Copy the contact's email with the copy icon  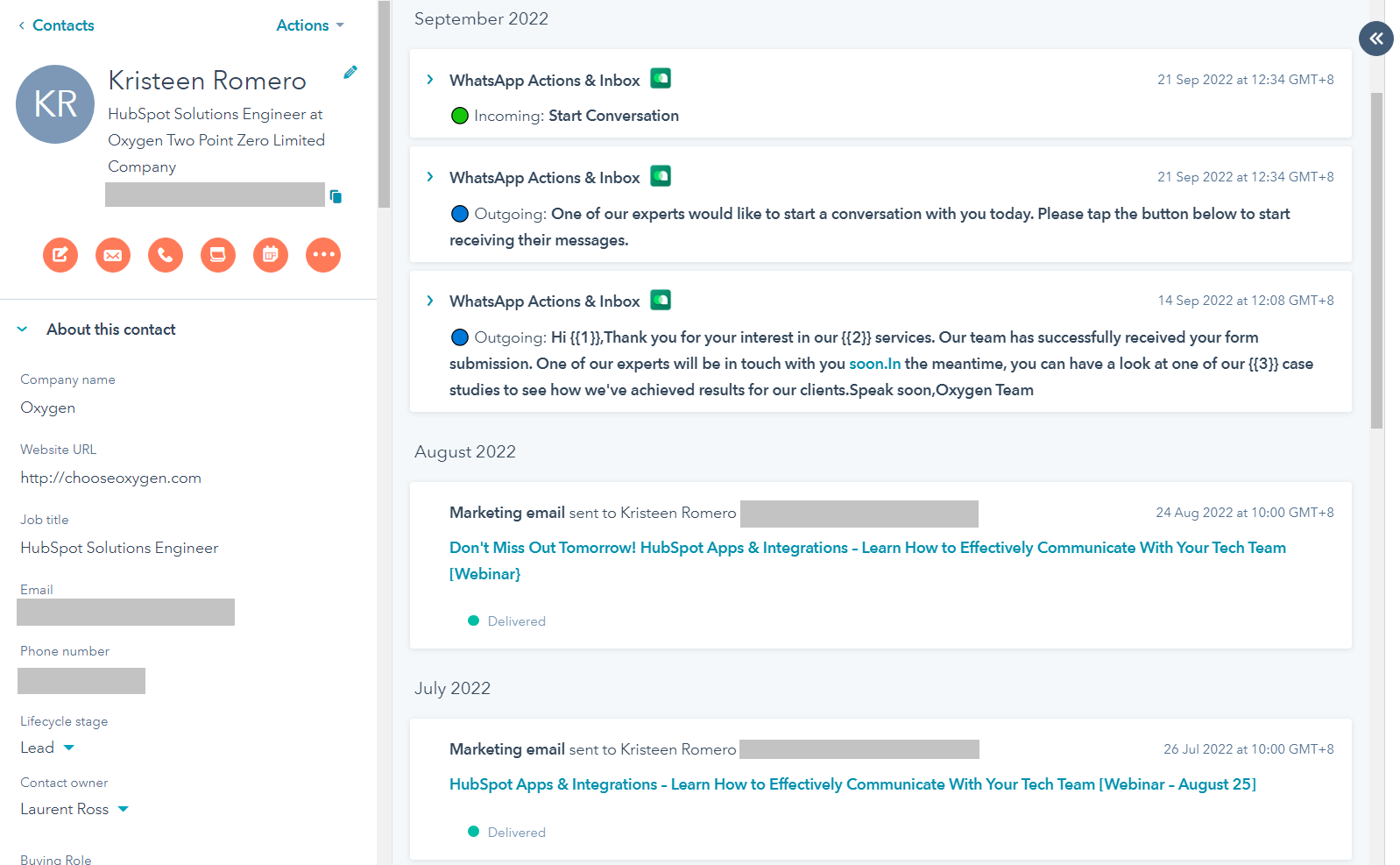coord(336,196)
